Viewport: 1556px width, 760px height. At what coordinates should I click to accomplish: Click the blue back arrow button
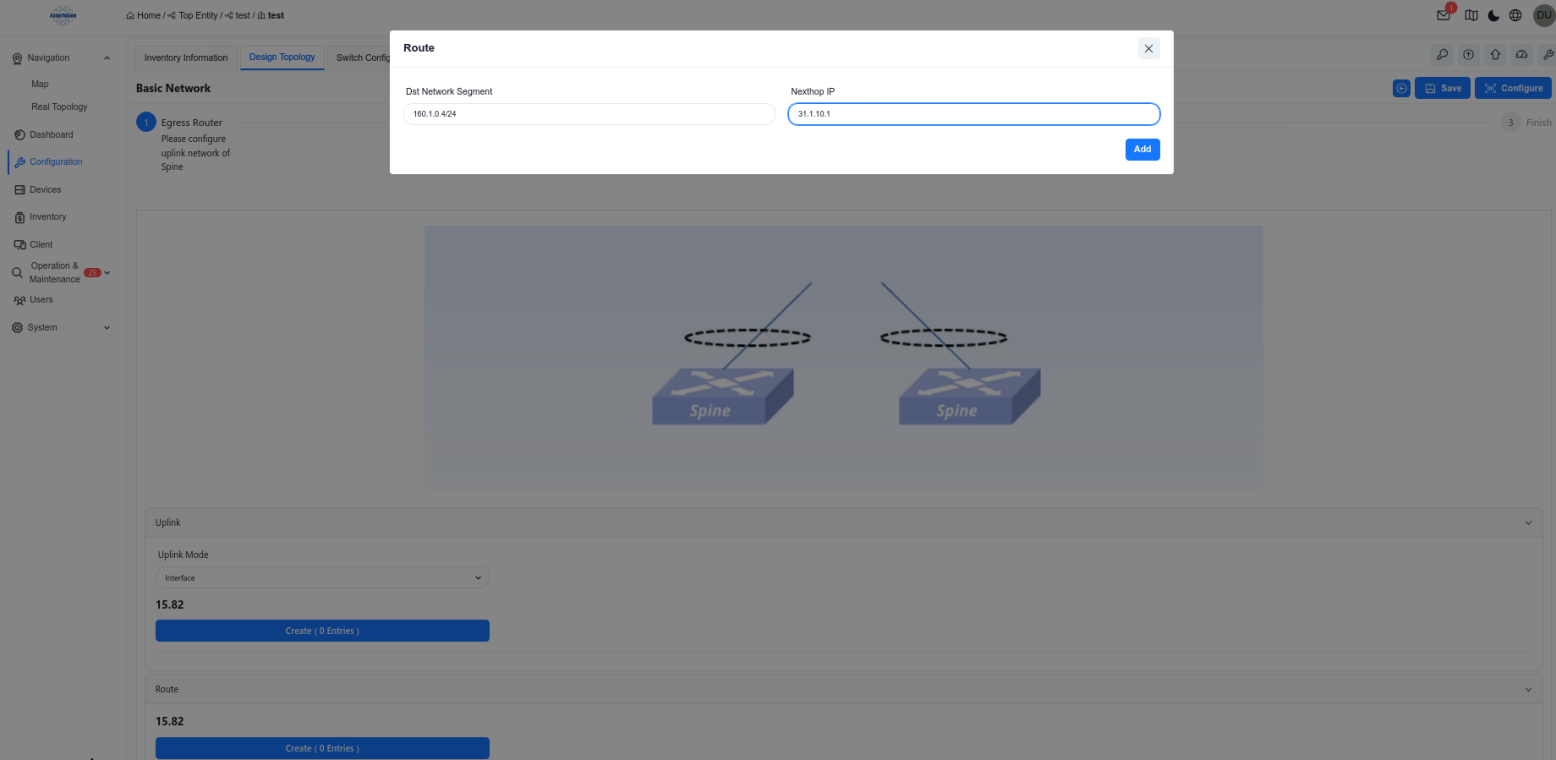tap(1401, 88)
